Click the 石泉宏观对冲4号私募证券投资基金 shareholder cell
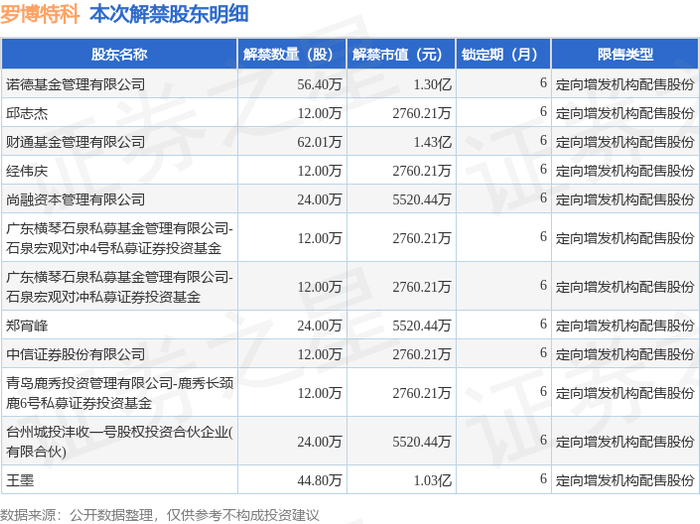700x524 pixels. [x=119, y=238]
